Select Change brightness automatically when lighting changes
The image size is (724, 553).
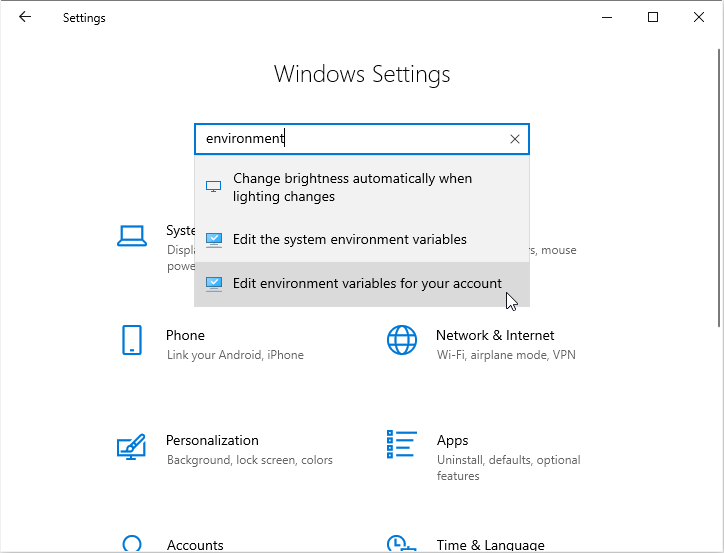point(362,187)
